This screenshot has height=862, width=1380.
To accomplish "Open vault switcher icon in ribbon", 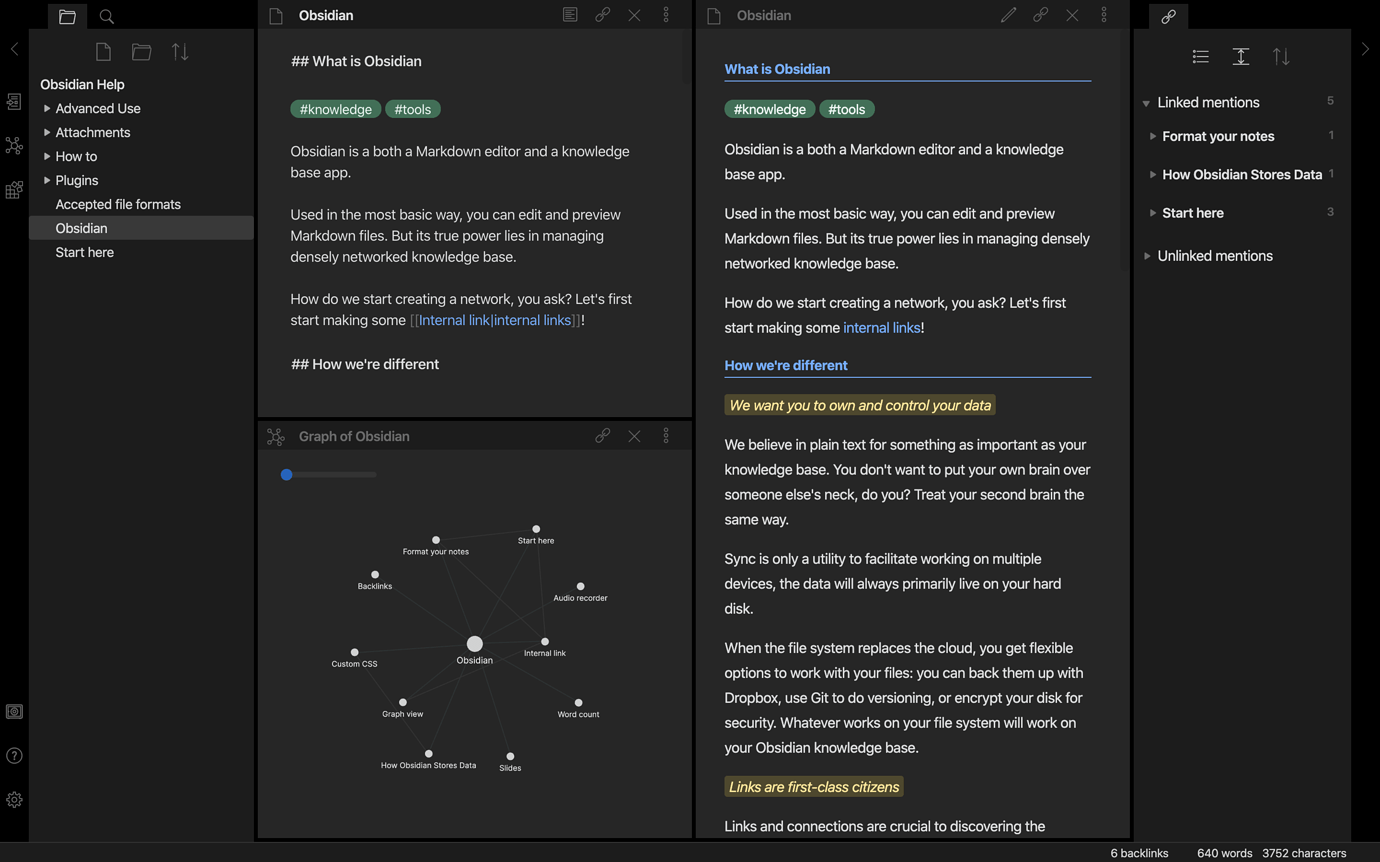I will point(14,712).
